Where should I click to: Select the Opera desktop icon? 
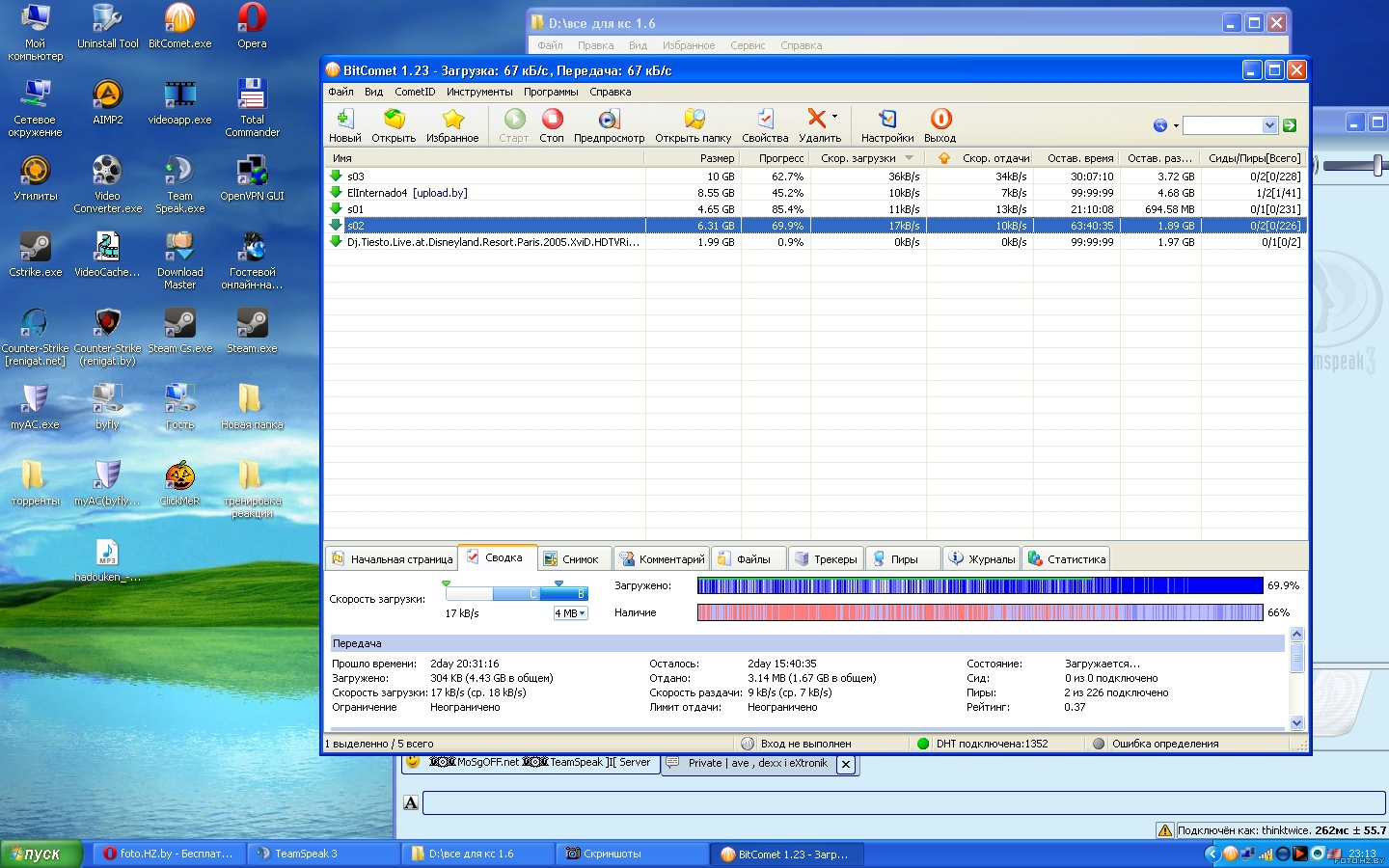(252, 26)
